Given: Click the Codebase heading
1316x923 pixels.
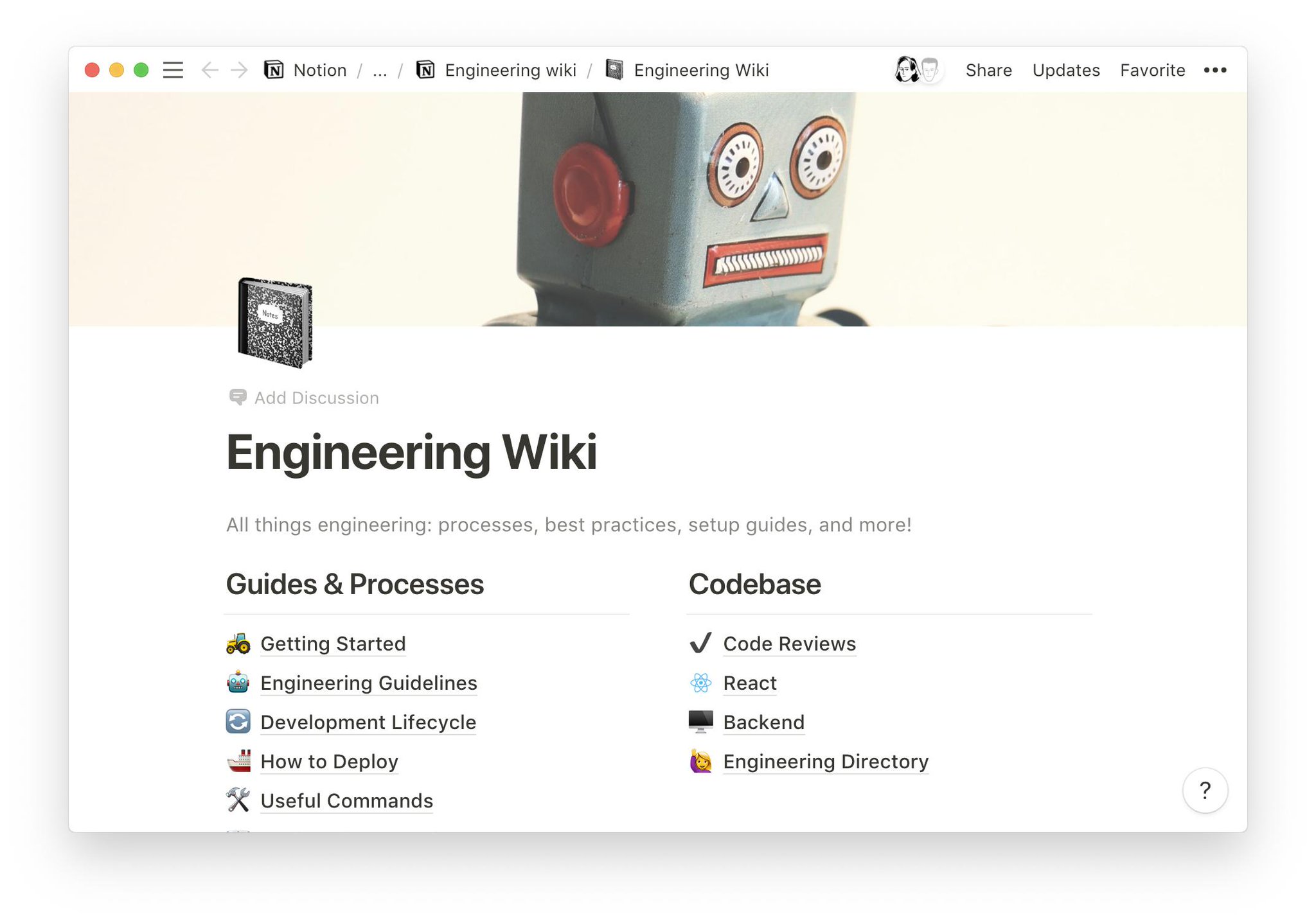Looking at the screenshot, I should 754,584.
